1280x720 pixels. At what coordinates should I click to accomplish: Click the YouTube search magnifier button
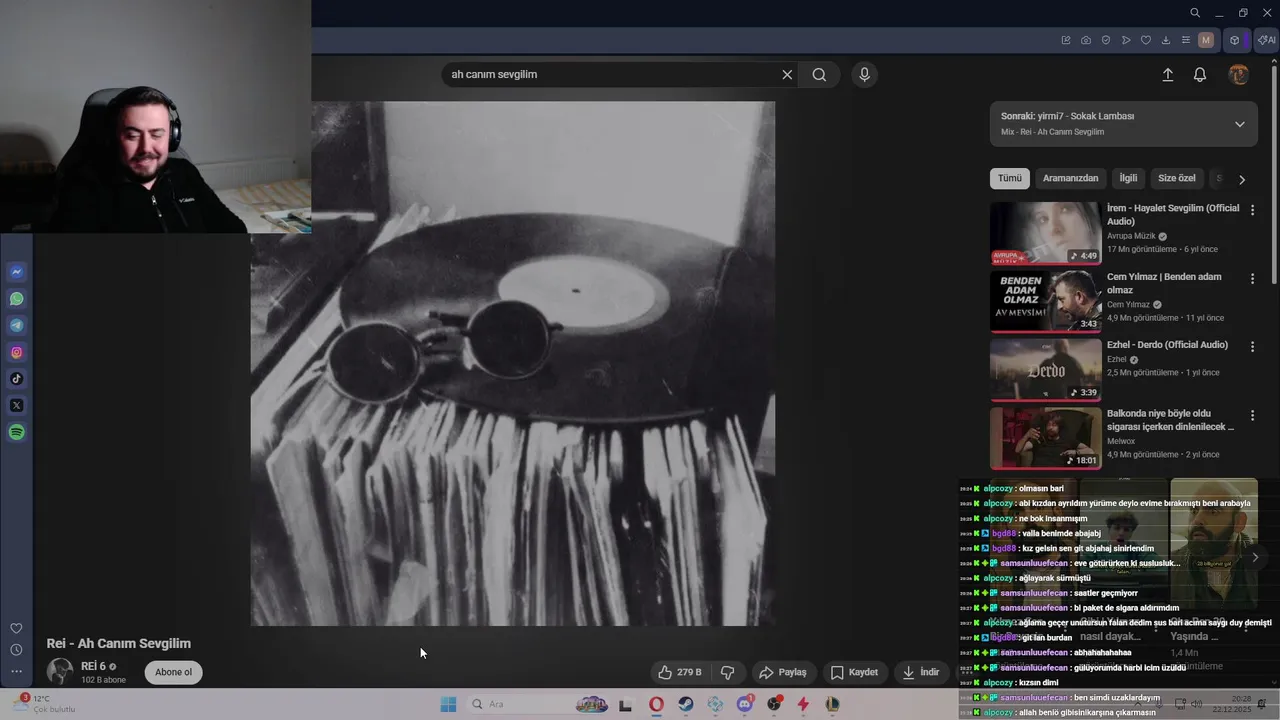(819, 74)
